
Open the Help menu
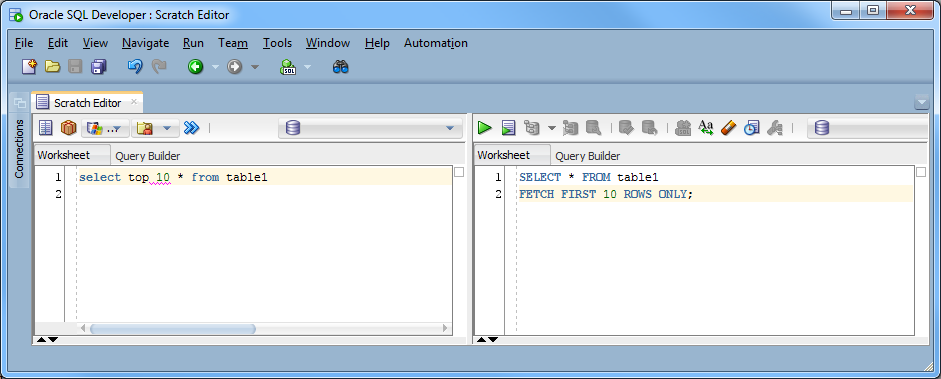(377, 43)
